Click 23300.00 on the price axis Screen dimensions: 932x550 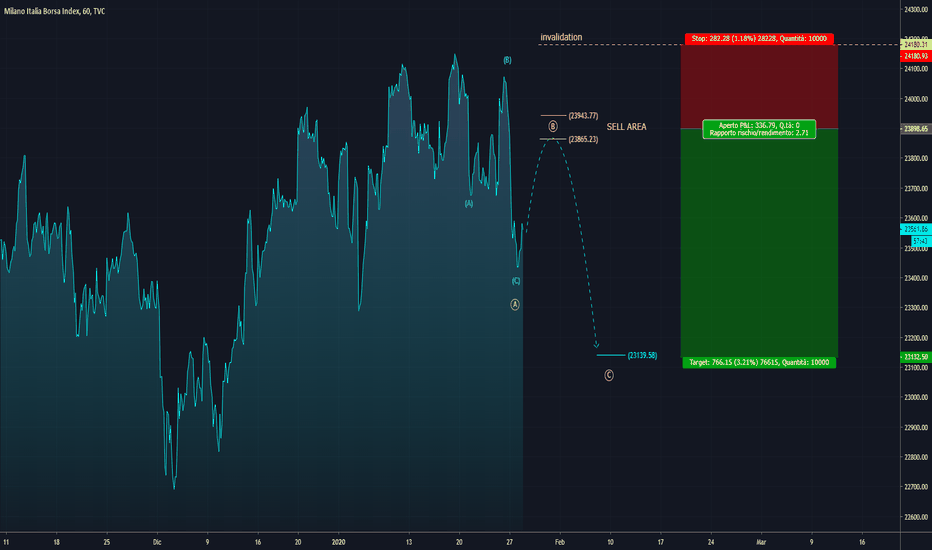pos(916,308)
